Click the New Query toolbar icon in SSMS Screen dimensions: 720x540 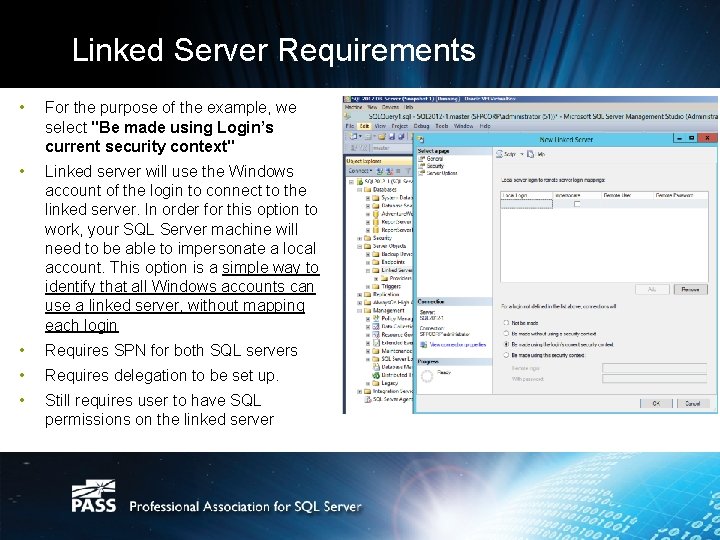tap(353, 136)
